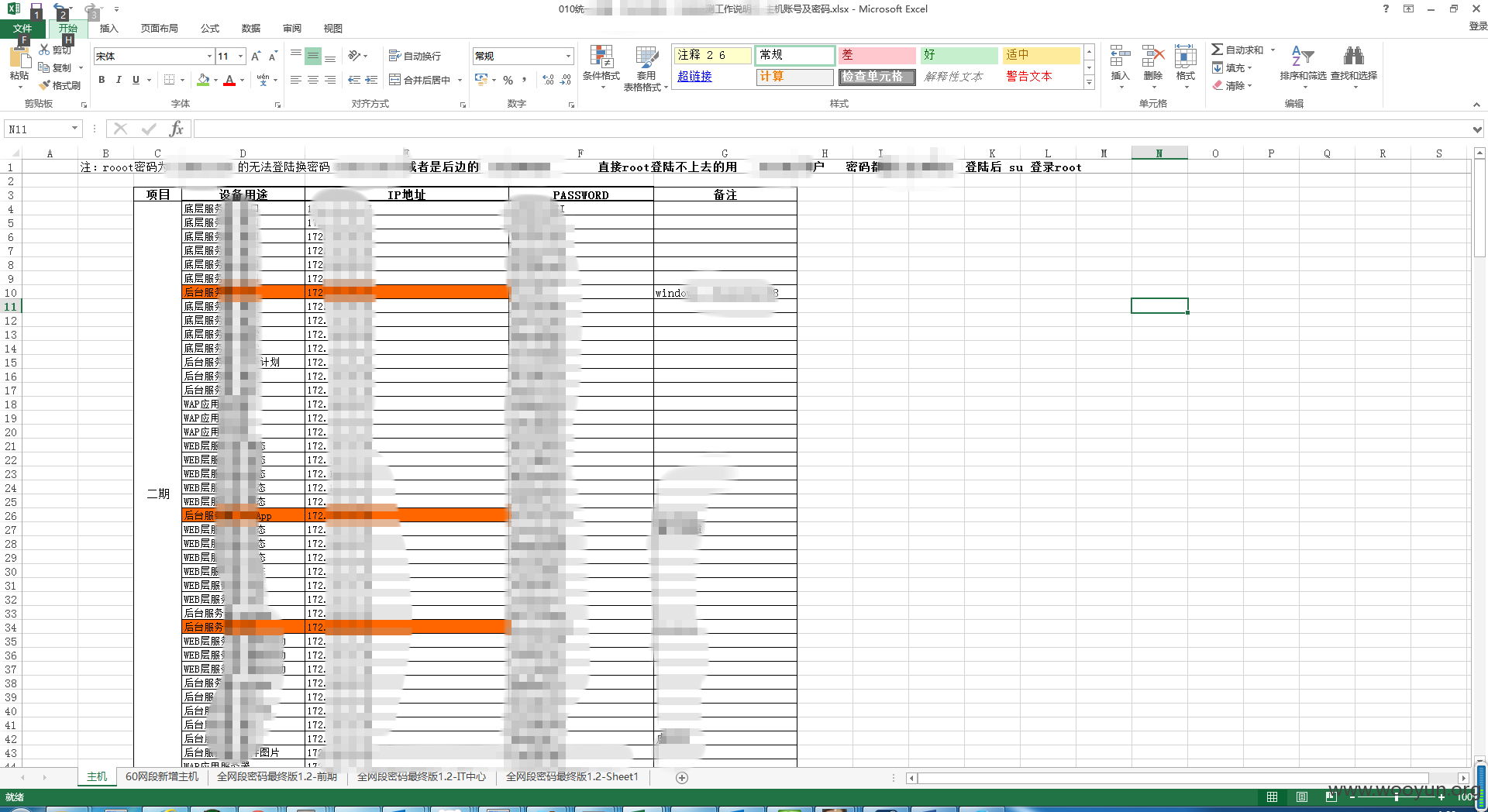Click the Insert Function fx icon

coord(177,129)
